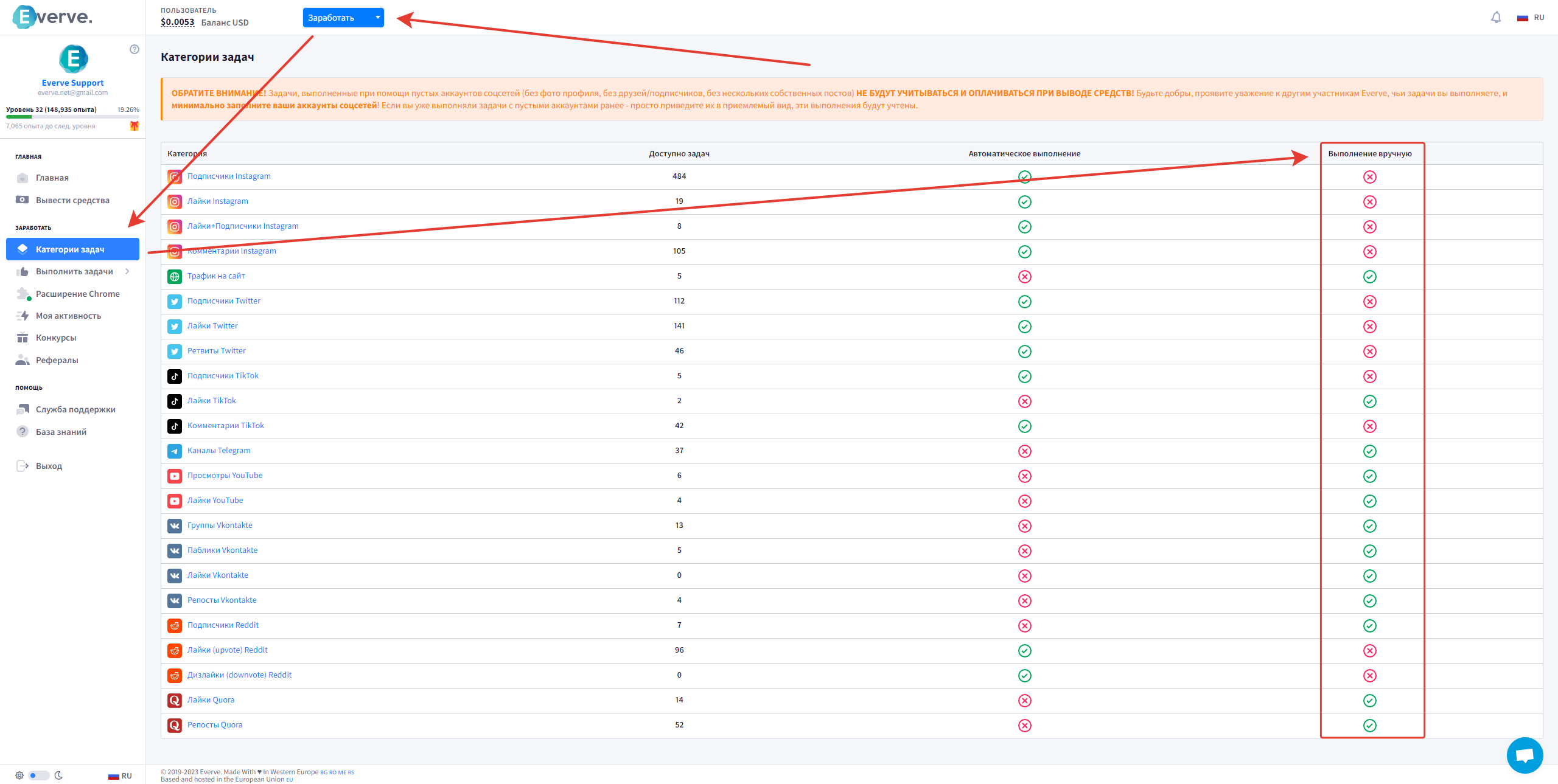The height and width of the screenshot is (784, 1558).
Task: Open the Лайки Twitter category link
Action: point(212,326)
